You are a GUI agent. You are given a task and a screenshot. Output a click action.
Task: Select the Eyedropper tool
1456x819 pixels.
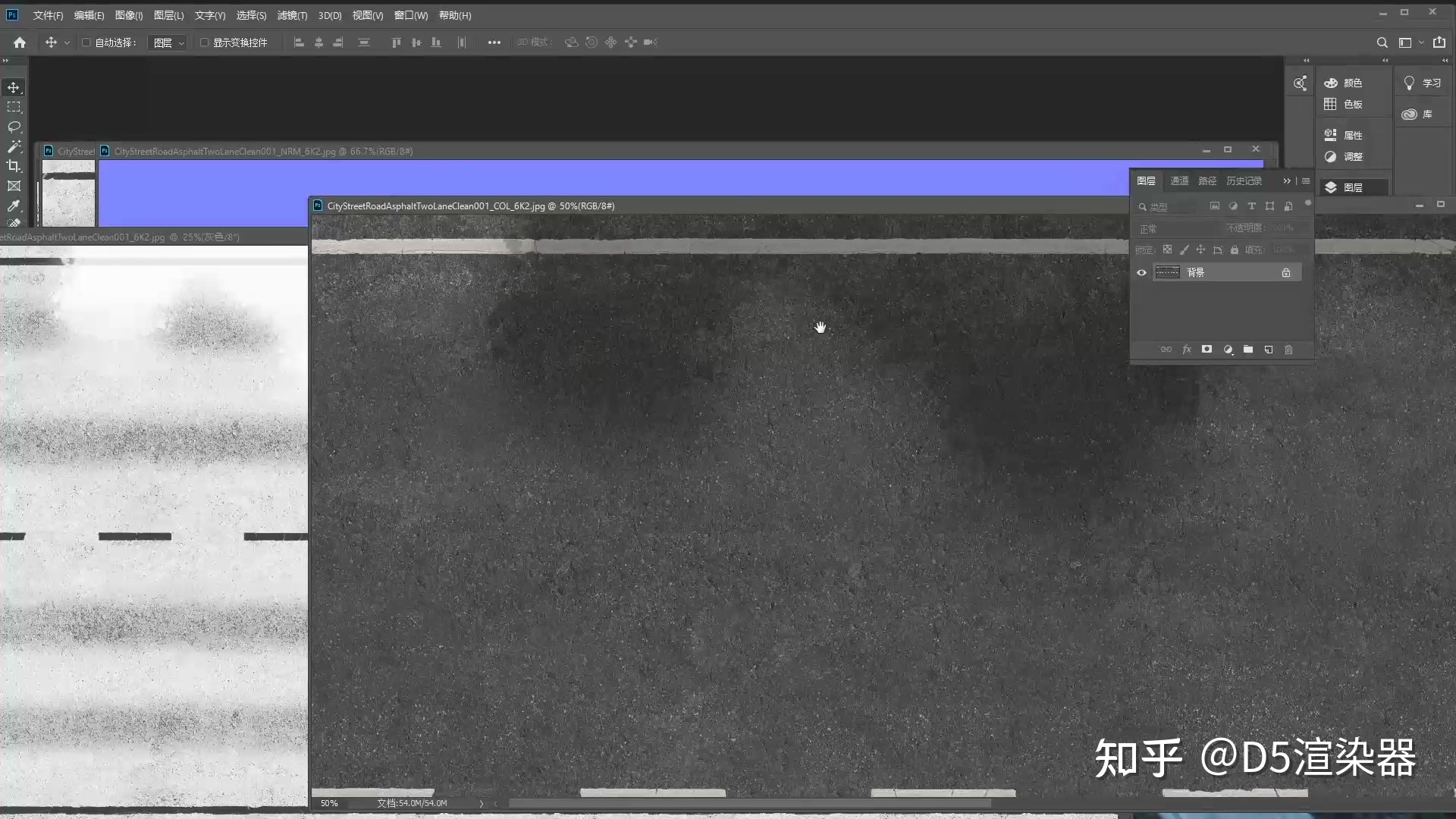(x=14, y=206)
